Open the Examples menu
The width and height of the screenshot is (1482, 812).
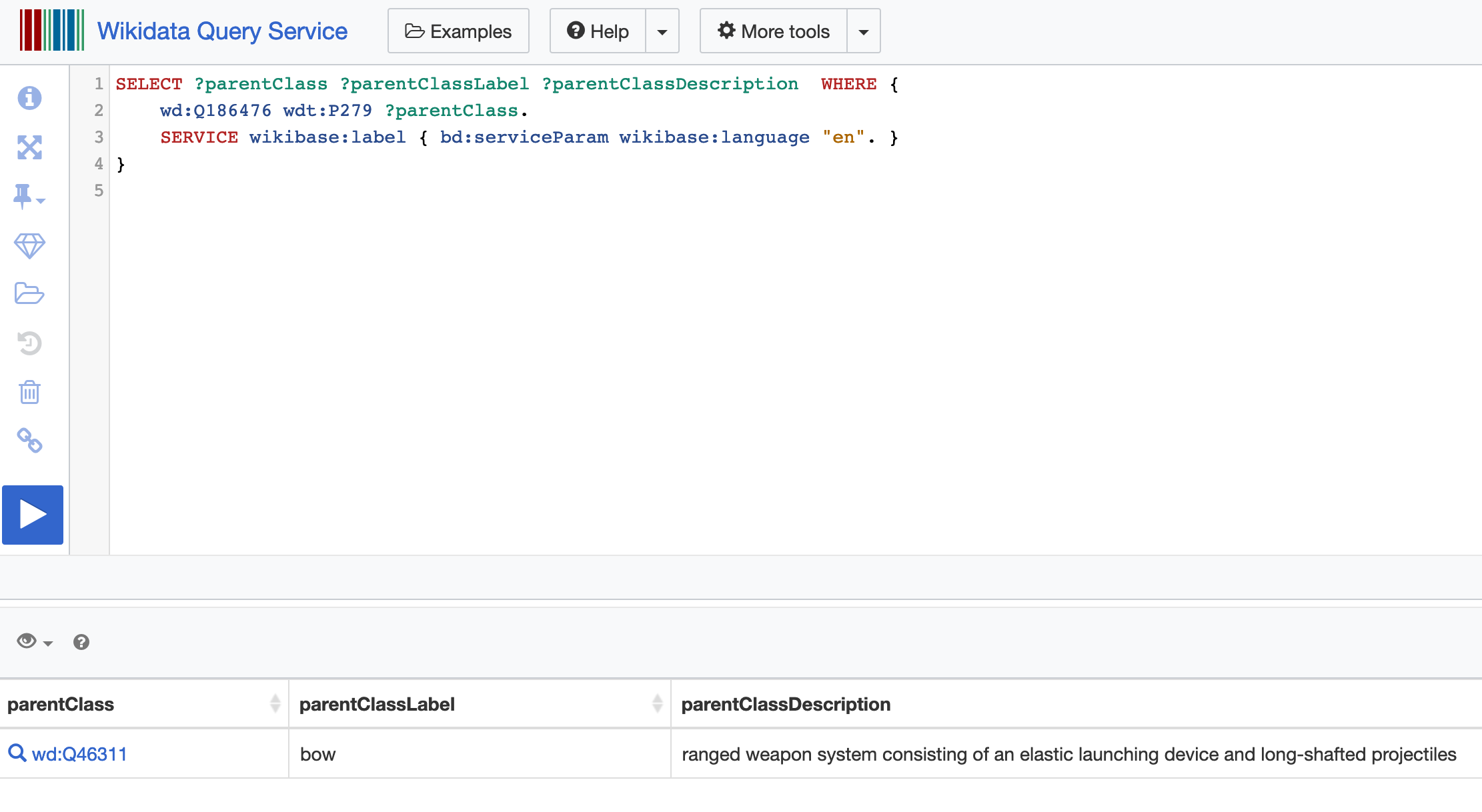click(458, 31)
